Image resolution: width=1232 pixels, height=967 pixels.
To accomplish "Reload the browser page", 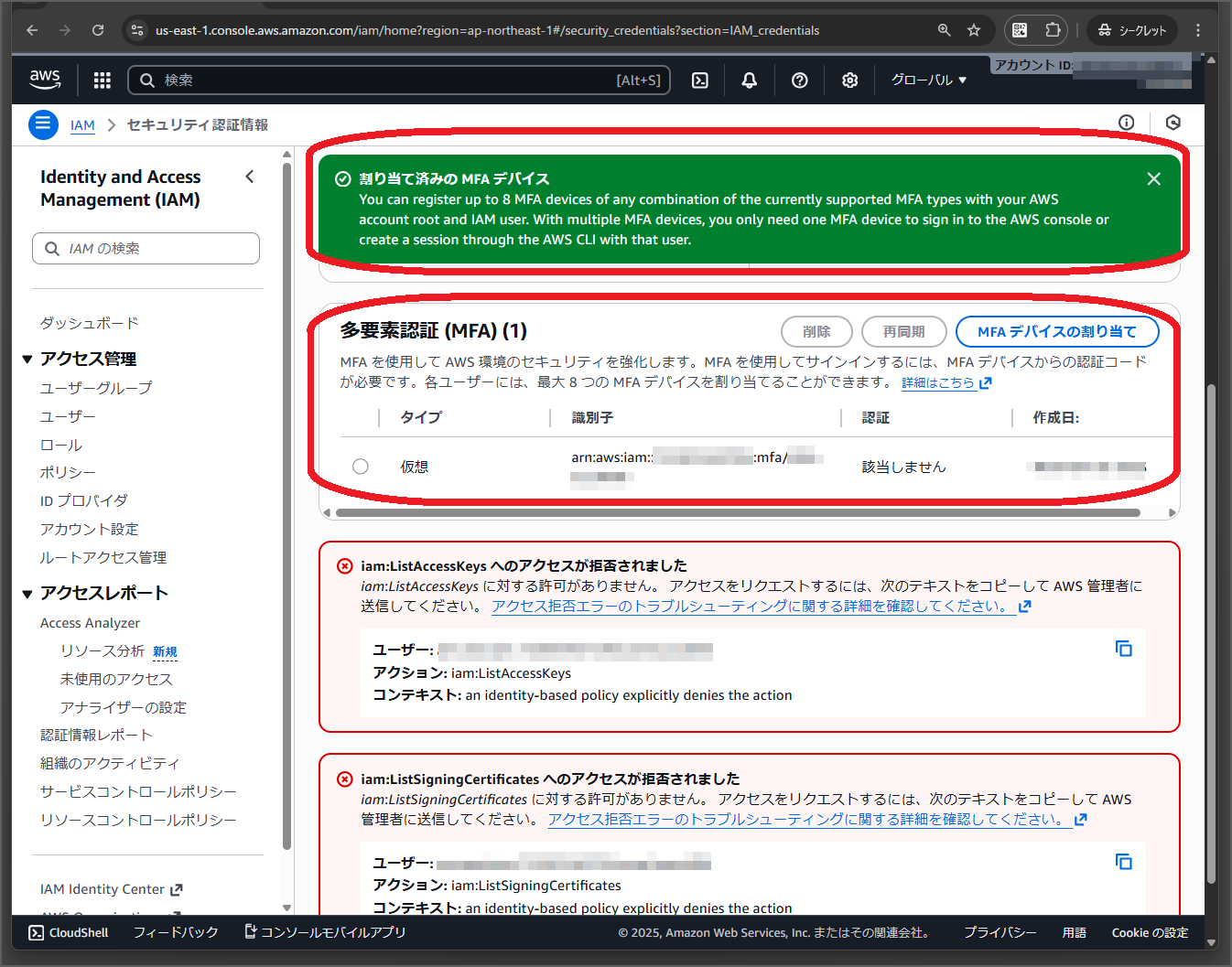I will [x=98, y=30].
